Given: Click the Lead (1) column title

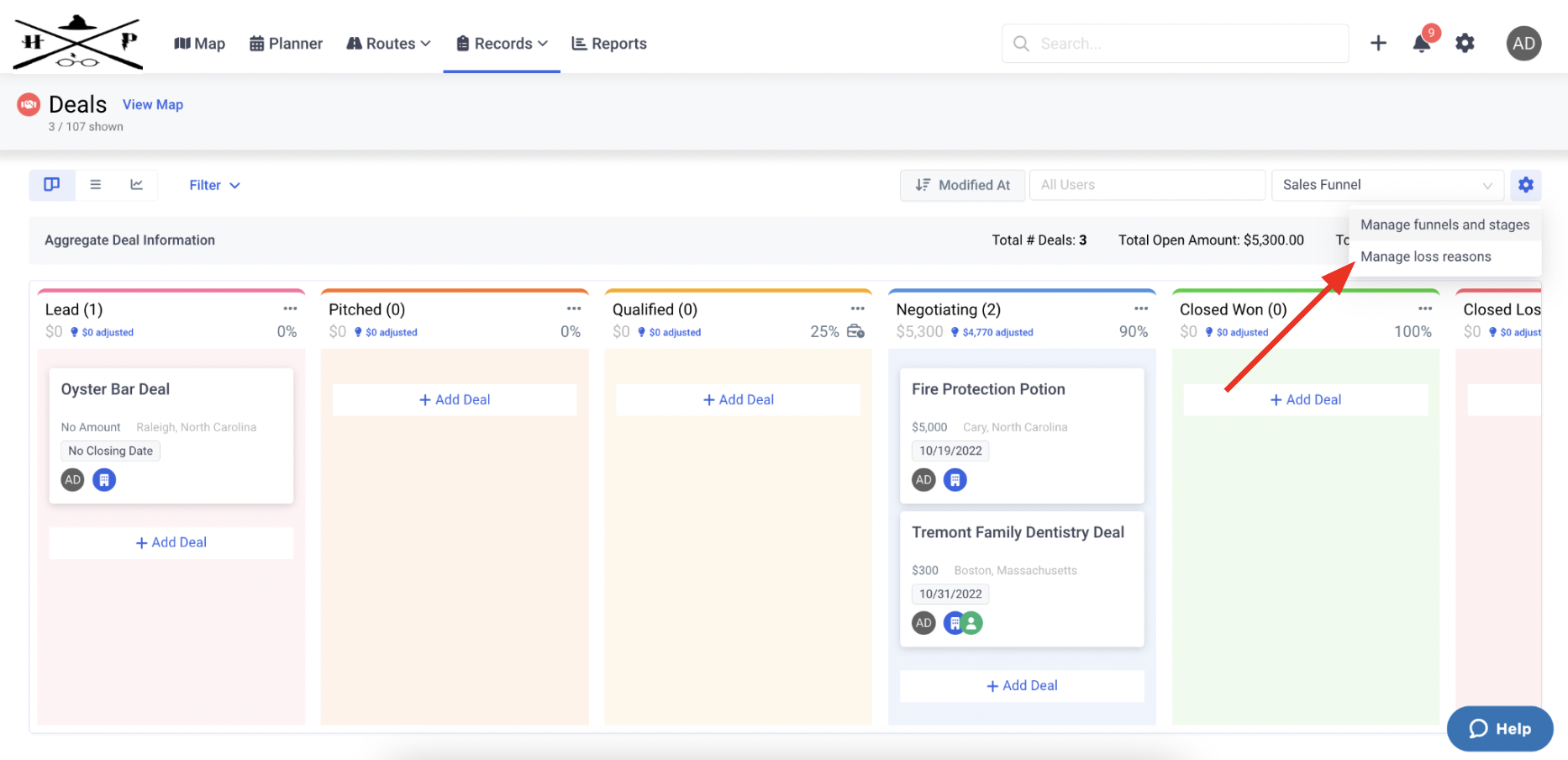Looking at the screenshot, I should [74, 309].
